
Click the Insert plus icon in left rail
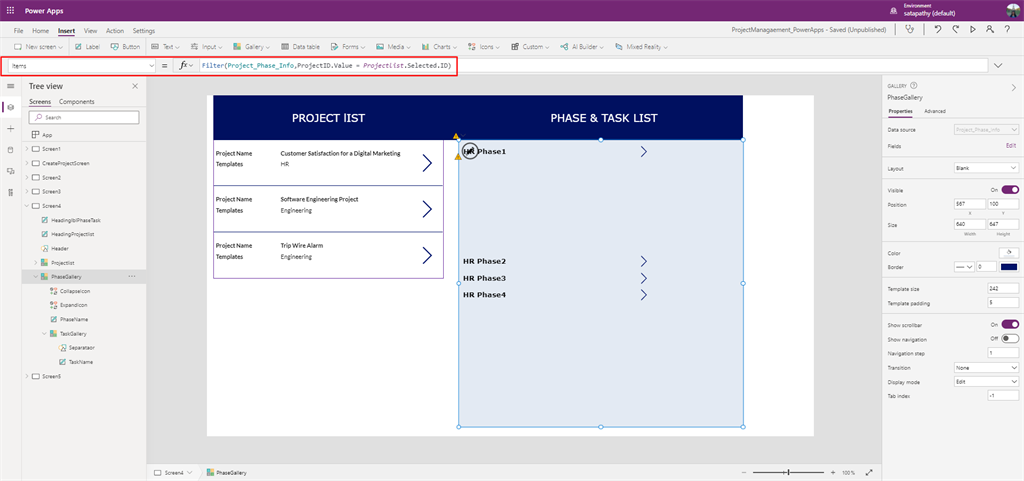tap(11, 129)
